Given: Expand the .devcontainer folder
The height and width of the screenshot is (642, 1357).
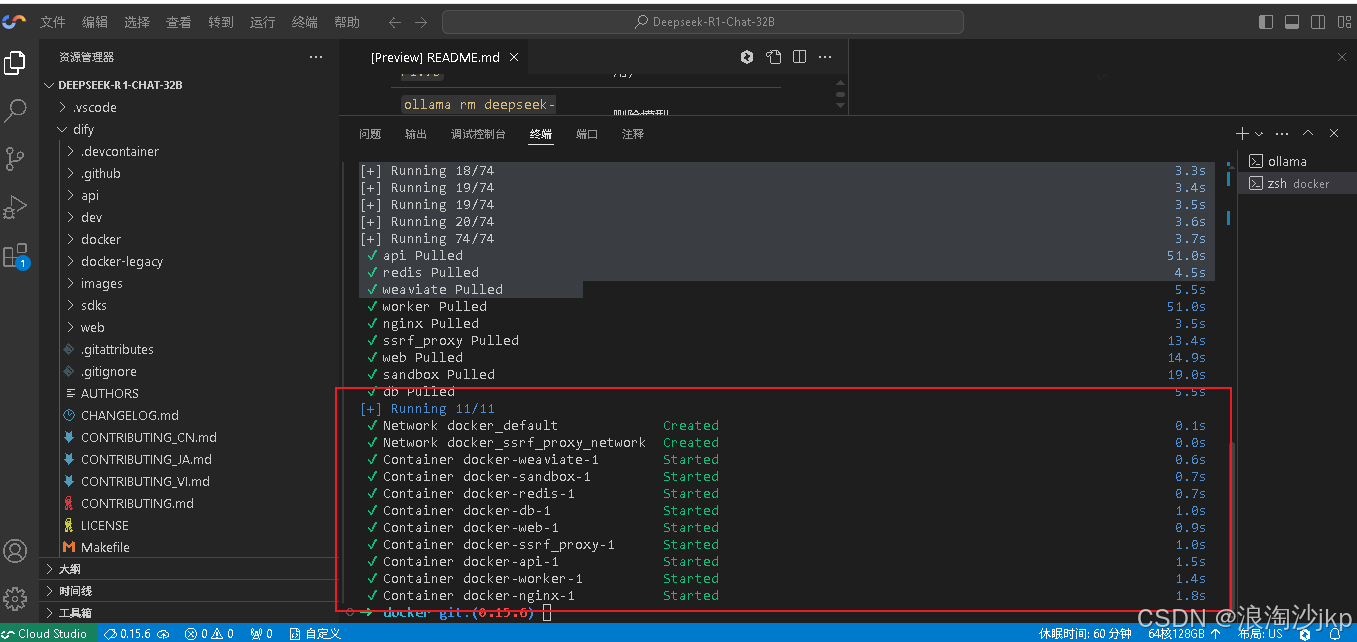Looking at the screenshot, I should pos(189,151).
